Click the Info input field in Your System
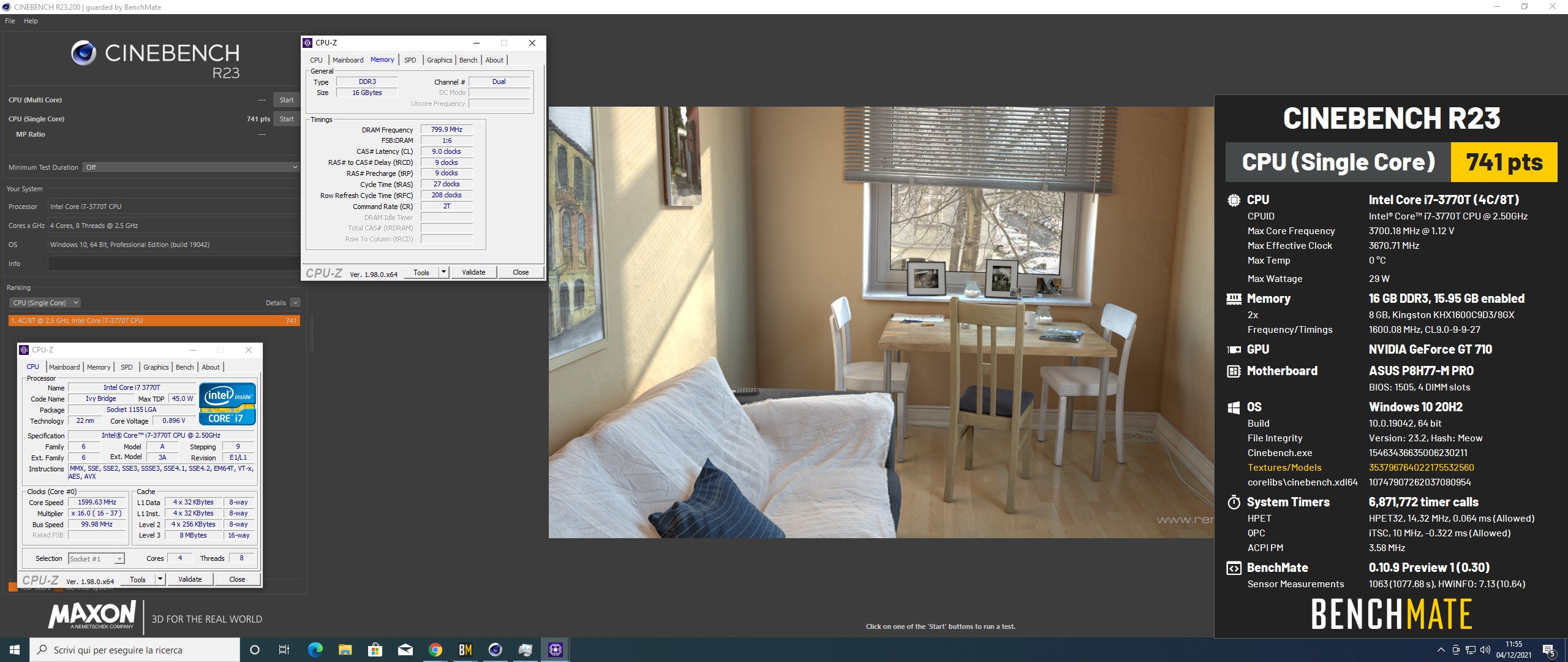 click(x=174, y=264)
